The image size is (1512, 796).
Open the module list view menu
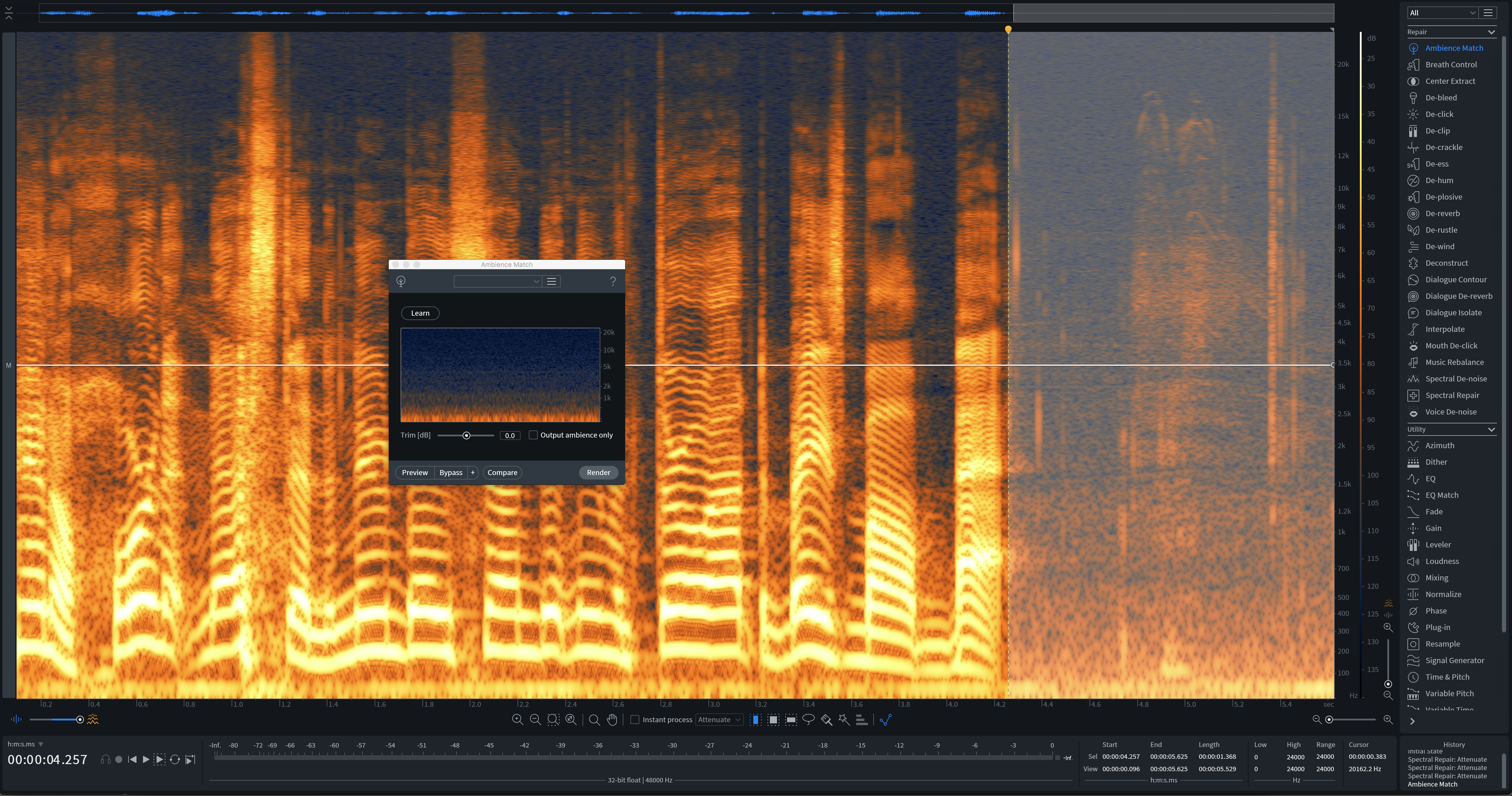point(1488,13)
